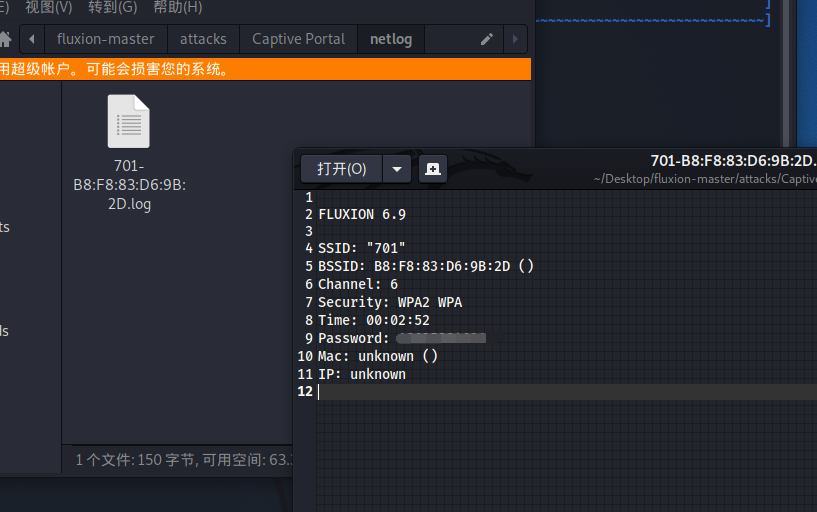This screenshot has height=512, width=817.
Task: Click the file name label 2D.log
Action: pyautogui.click(x=129, y=204)
